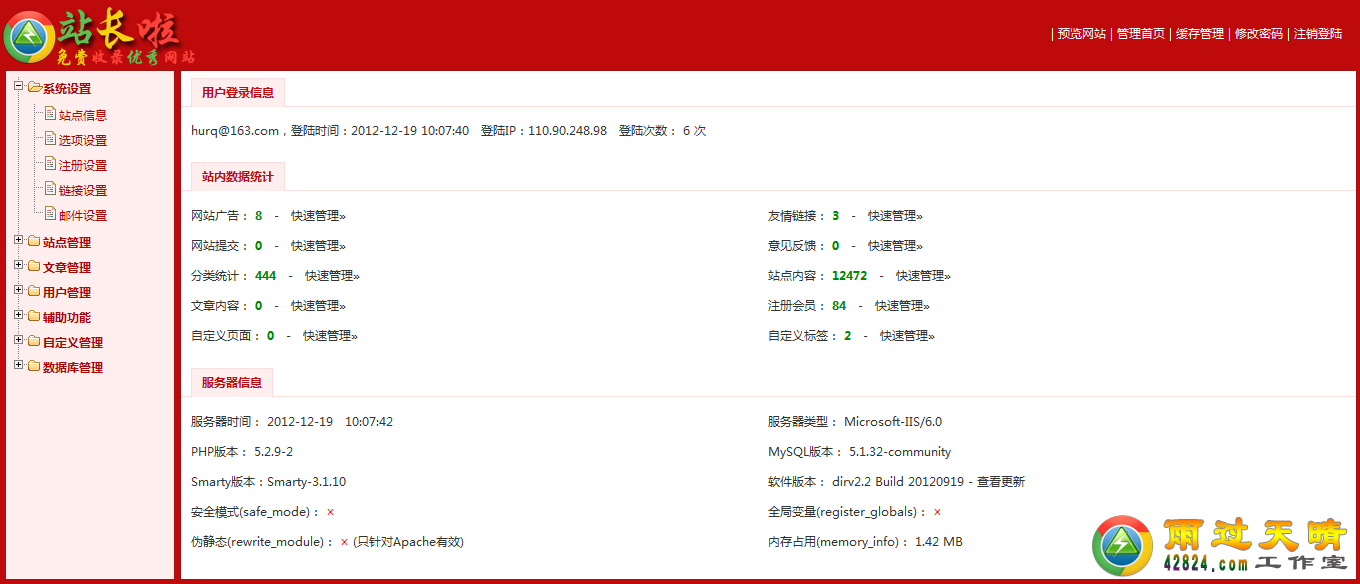Click the 系统设置 open folder icon
1360x584 pixels.
coord(34,88)
